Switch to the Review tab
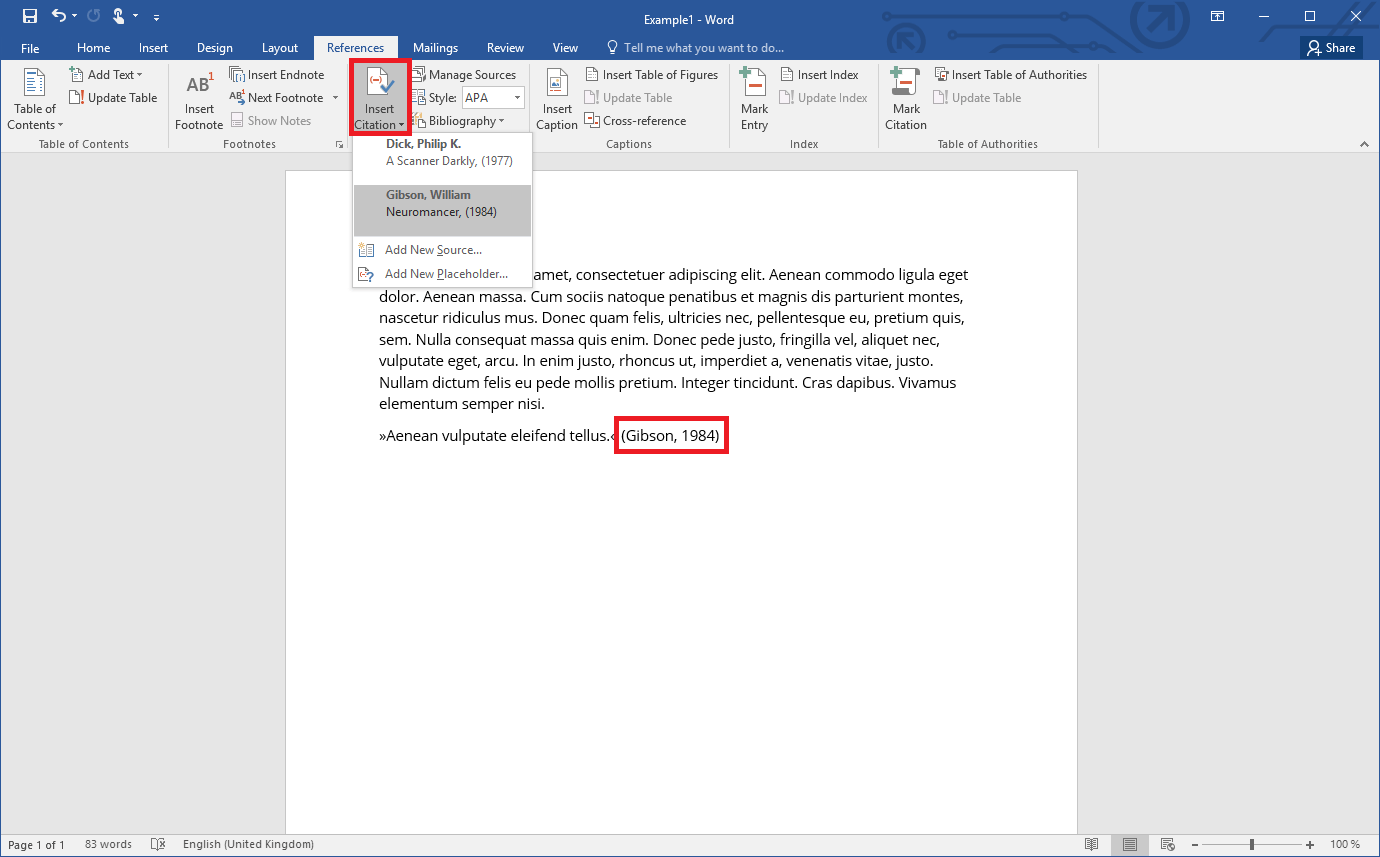 pos(505,48)
